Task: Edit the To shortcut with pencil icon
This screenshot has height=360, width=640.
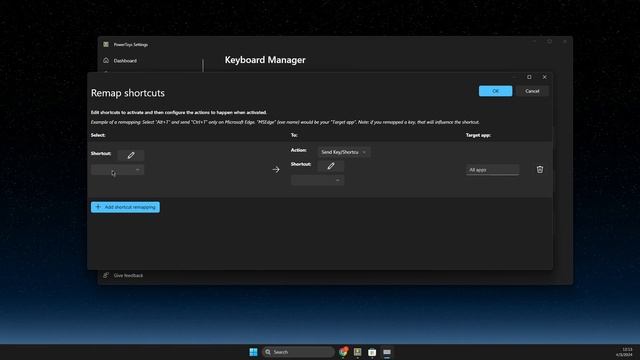Action: [331, 166]
